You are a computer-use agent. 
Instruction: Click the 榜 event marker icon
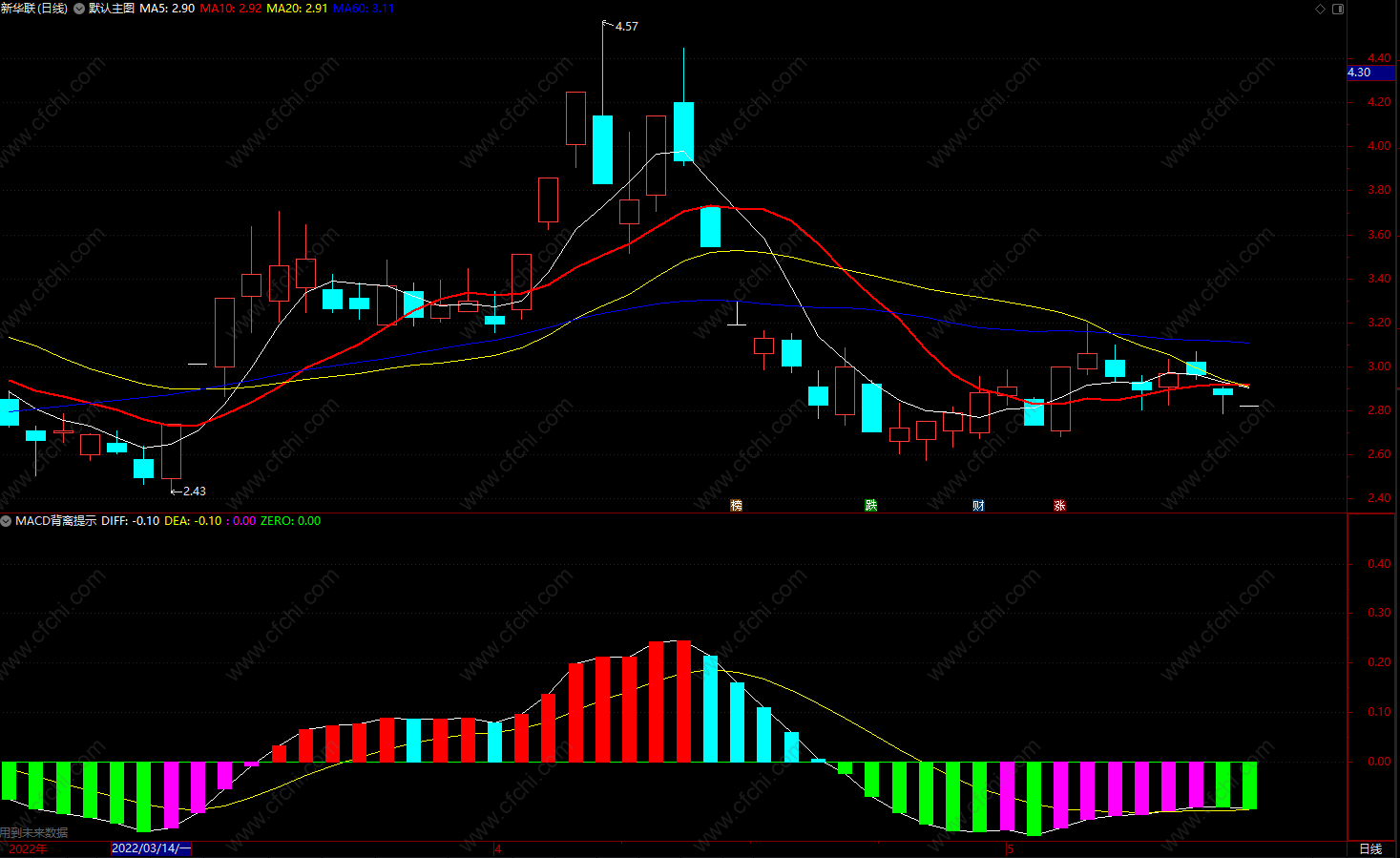(736, 506)
